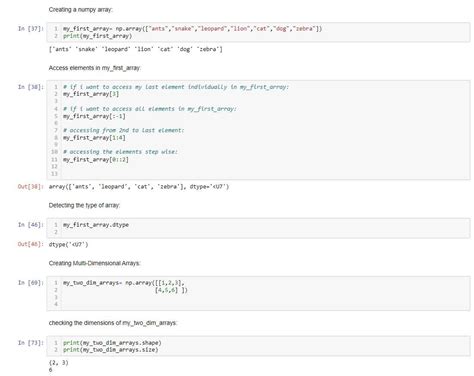Click 'Detecting the type of array:' text
The width and height of the screenshot is (474, 376).
tap(84, 205)
